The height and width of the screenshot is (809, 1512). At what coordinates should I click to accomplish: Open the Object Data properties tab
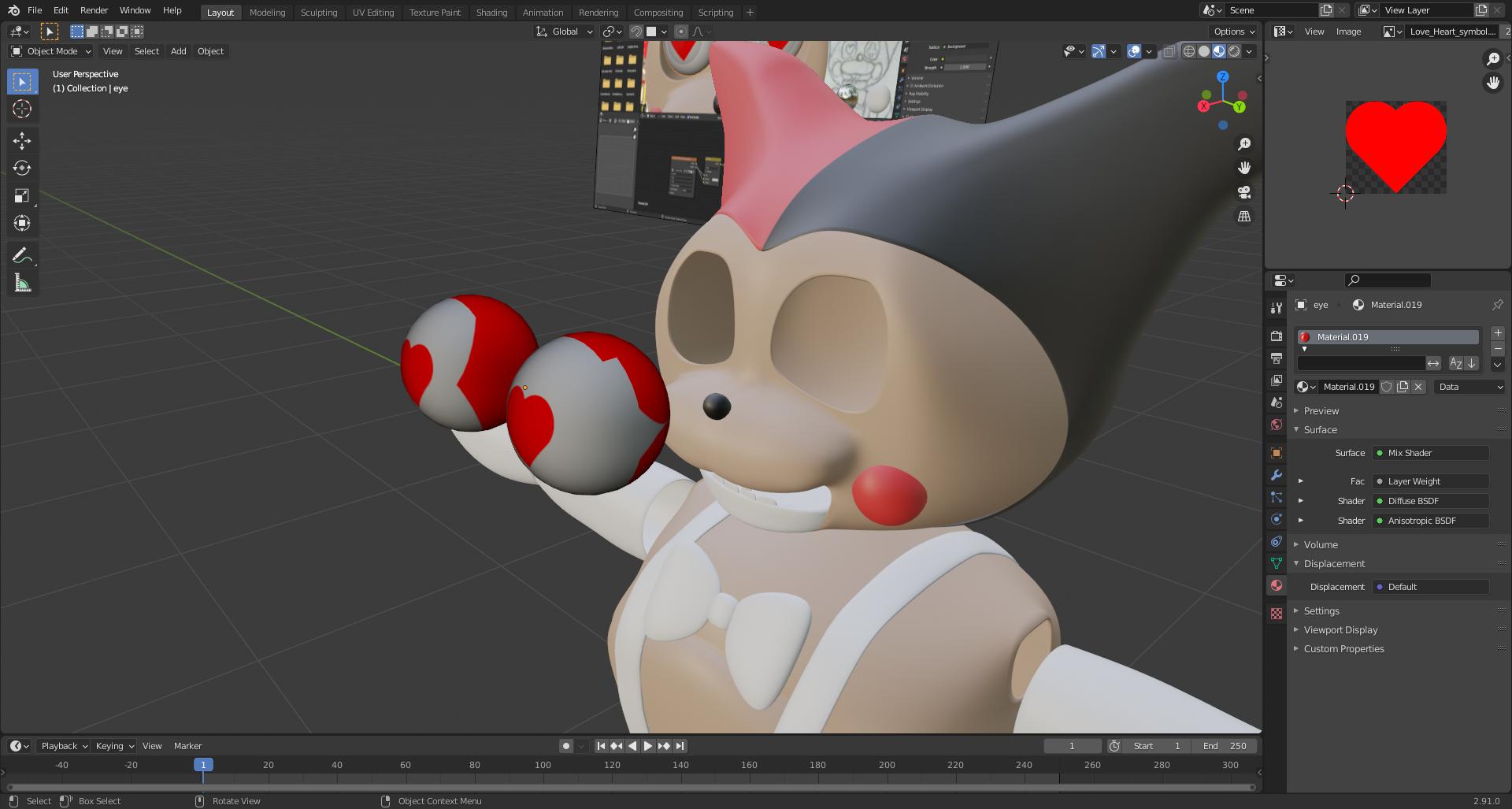(x=1277, y=563)
